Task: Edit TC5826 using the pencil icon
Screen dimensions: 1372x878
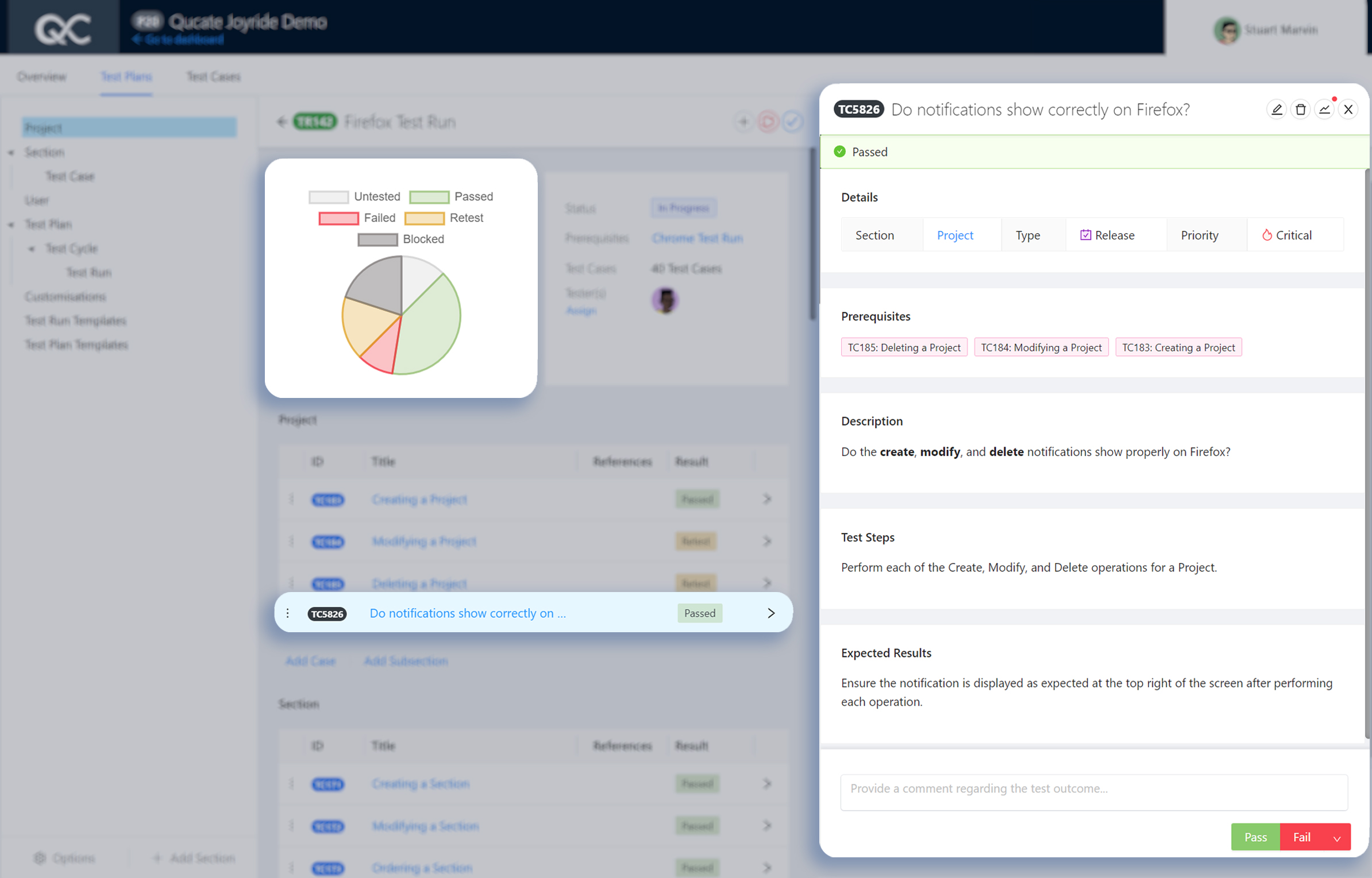Action: click(x=1277, y=109)
